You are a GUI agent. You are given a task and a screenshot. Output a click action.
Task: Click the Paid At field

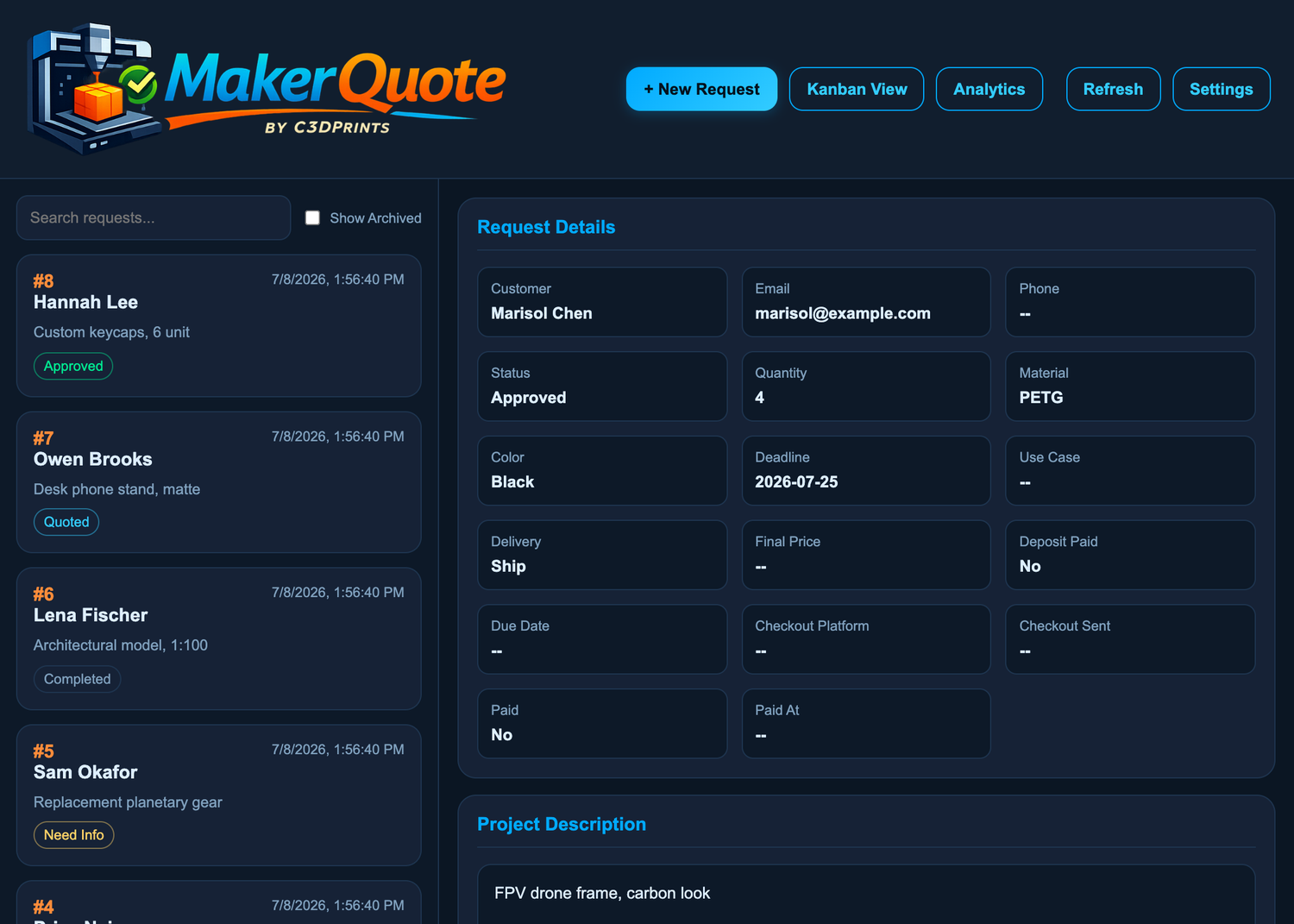pyautogui.click(x=866, y=724)
